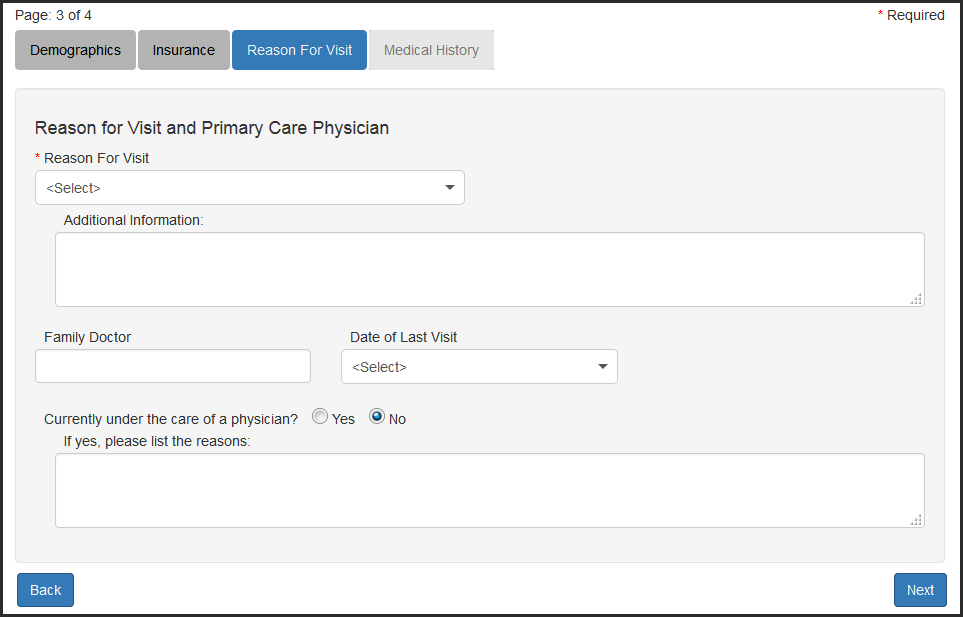Switch to the Demographics tab
The height and width of the screenshot is (617, 963).
tap(75, 50)
